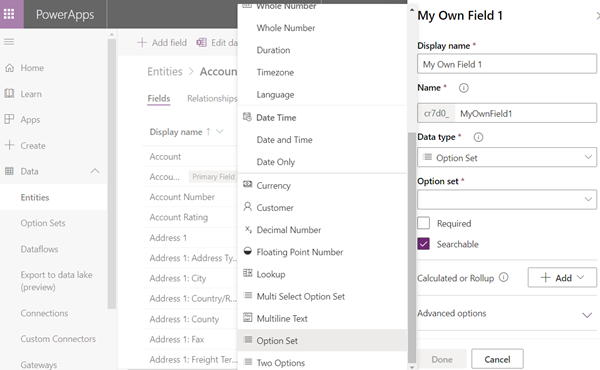Switch to the Relationships tab
The height and width of the screenshot is (370, 600).
point(212,98)
